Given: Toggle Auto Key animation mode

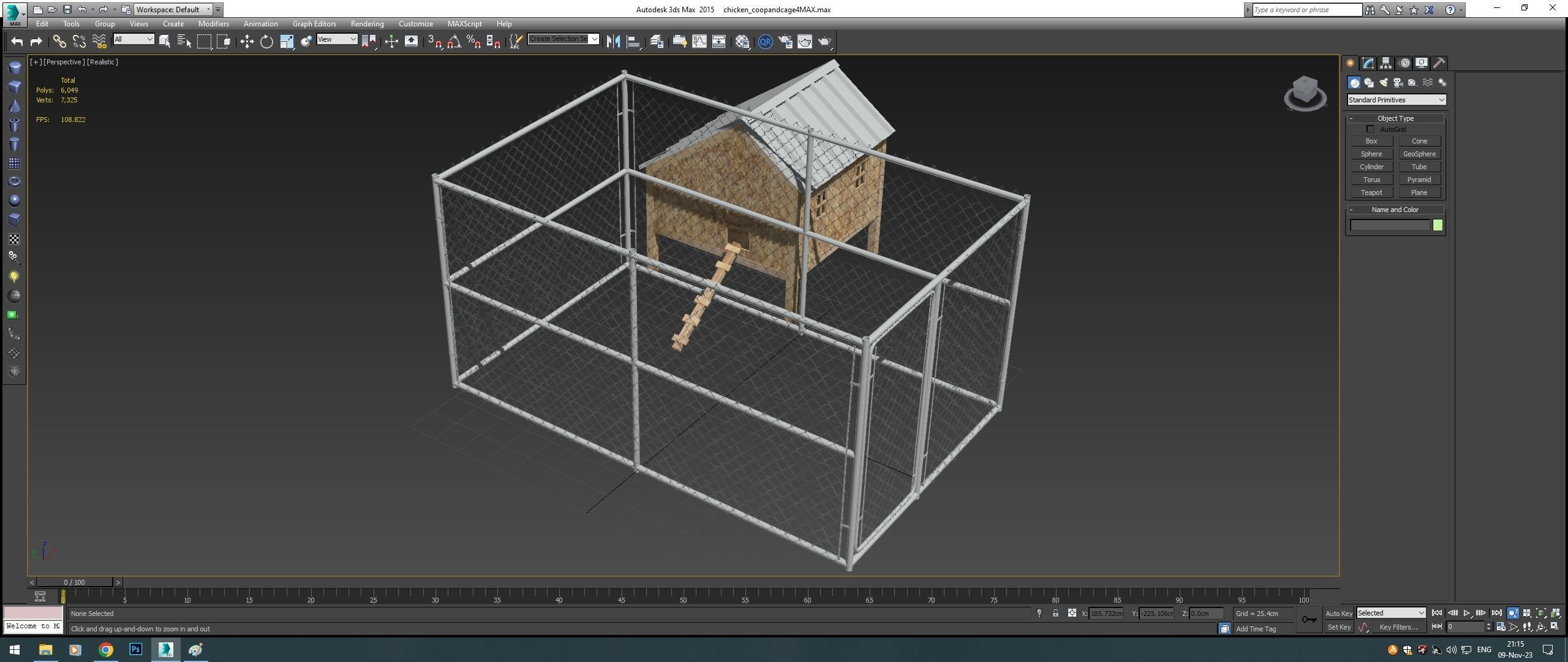Looking at the screenshot, I should coord(1338,613).
